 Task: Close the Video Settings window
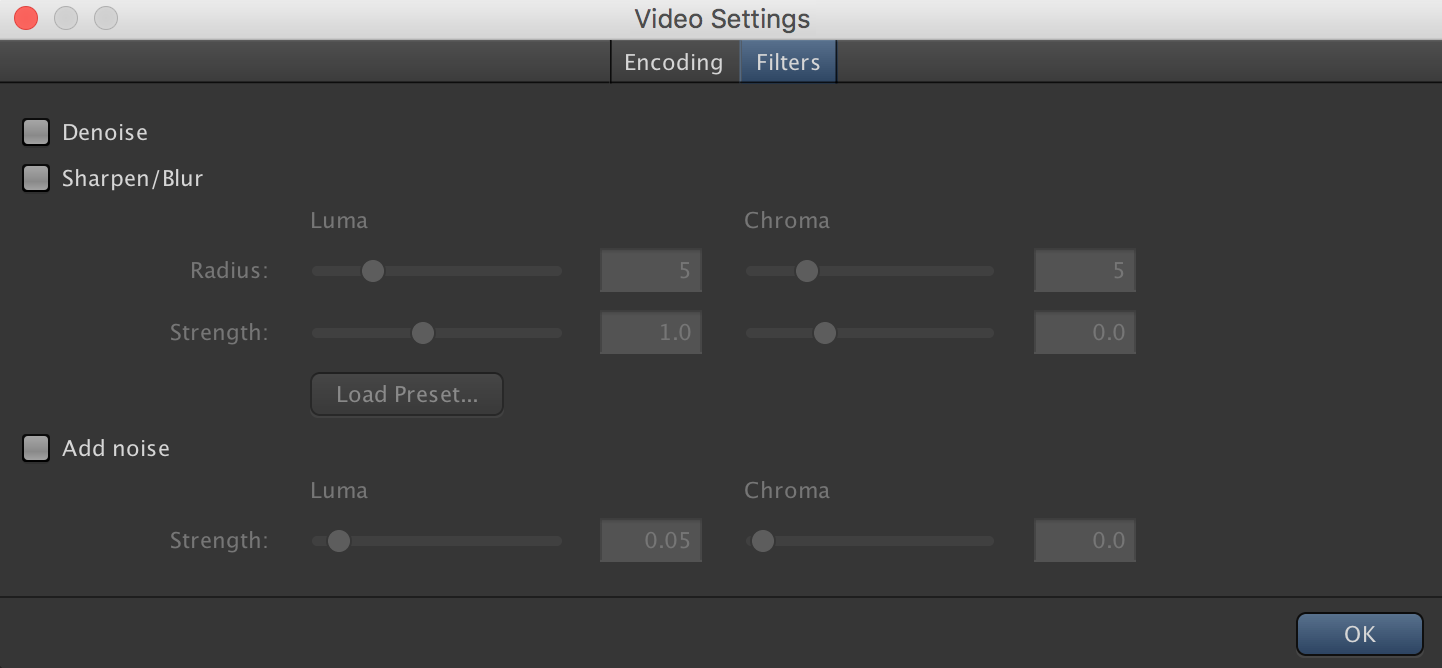pos(26,18)
